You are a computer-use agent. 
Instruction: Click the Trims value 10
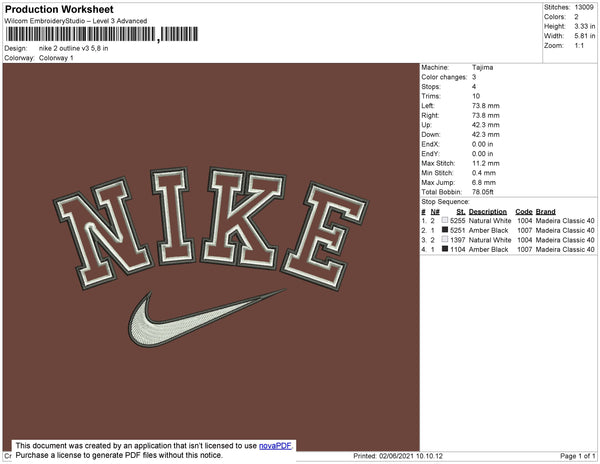(x=476, y=96)
